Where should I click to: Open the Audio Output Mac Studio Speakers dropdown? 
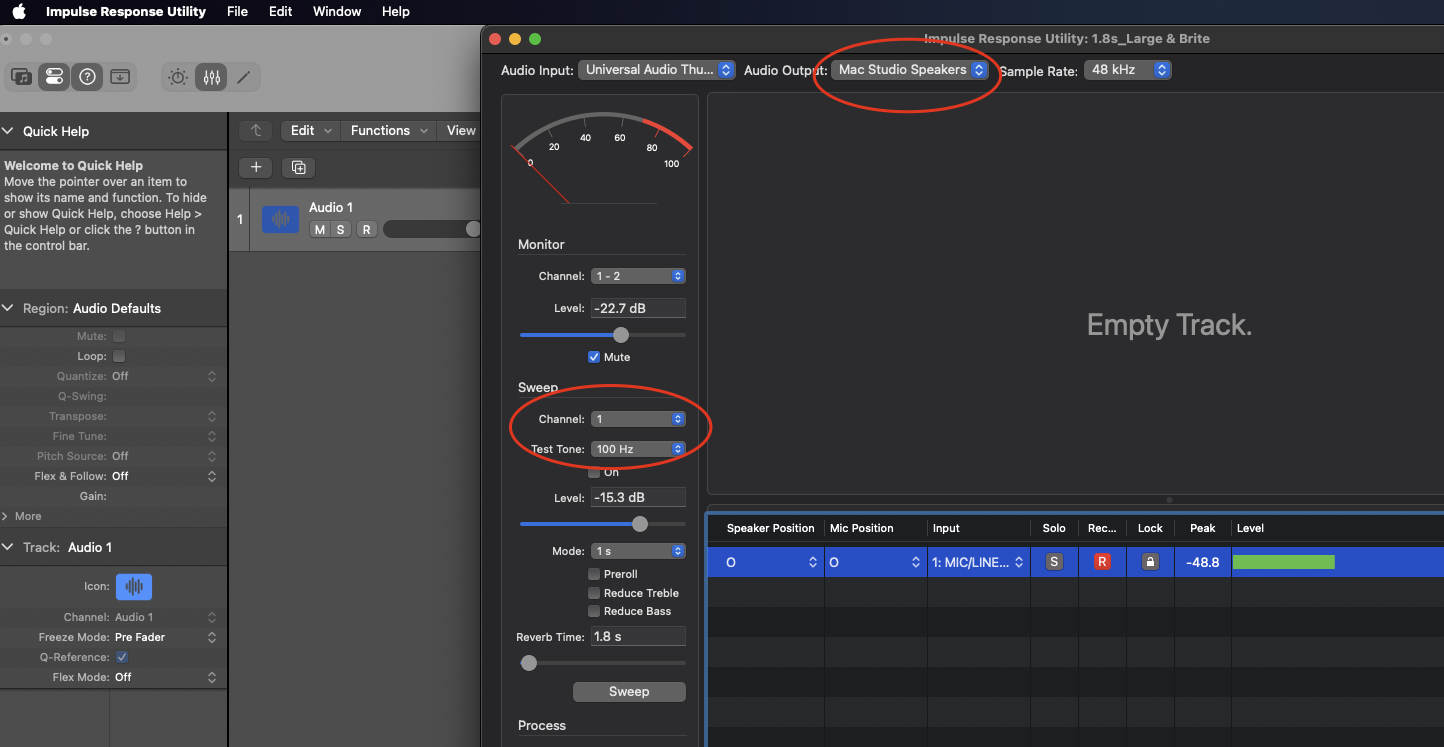pos(910,70)
